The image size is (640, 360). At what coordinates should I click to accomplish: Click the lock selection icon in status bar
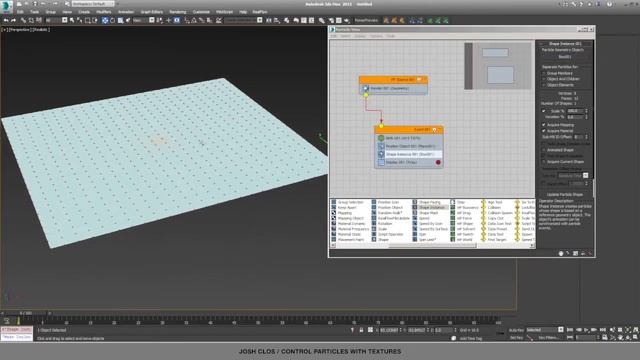[x=361, y=330]
